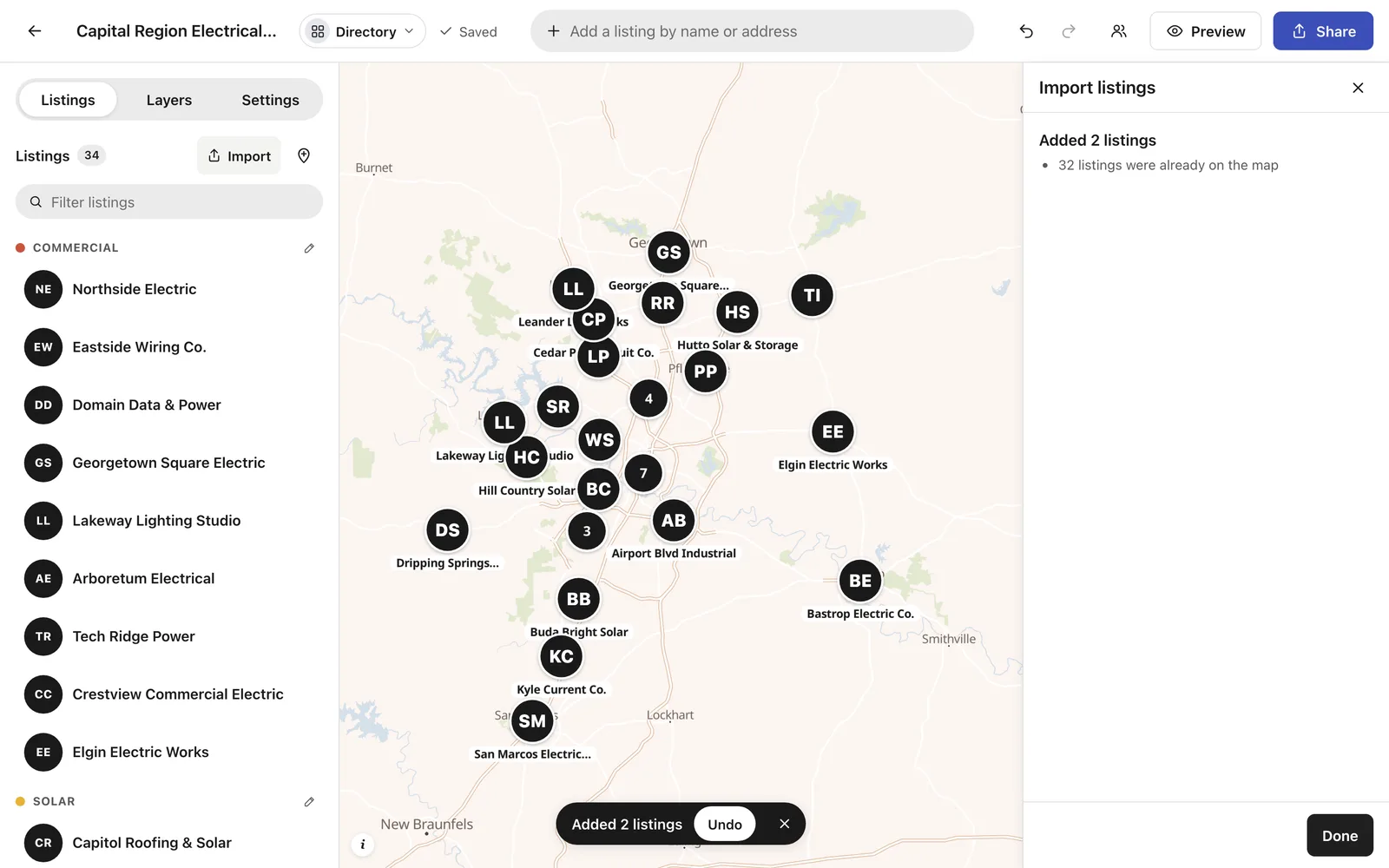Select Tech Ridge Power listing
Image resolution: width=1389 pixels, height=868 pixels.
169,636
